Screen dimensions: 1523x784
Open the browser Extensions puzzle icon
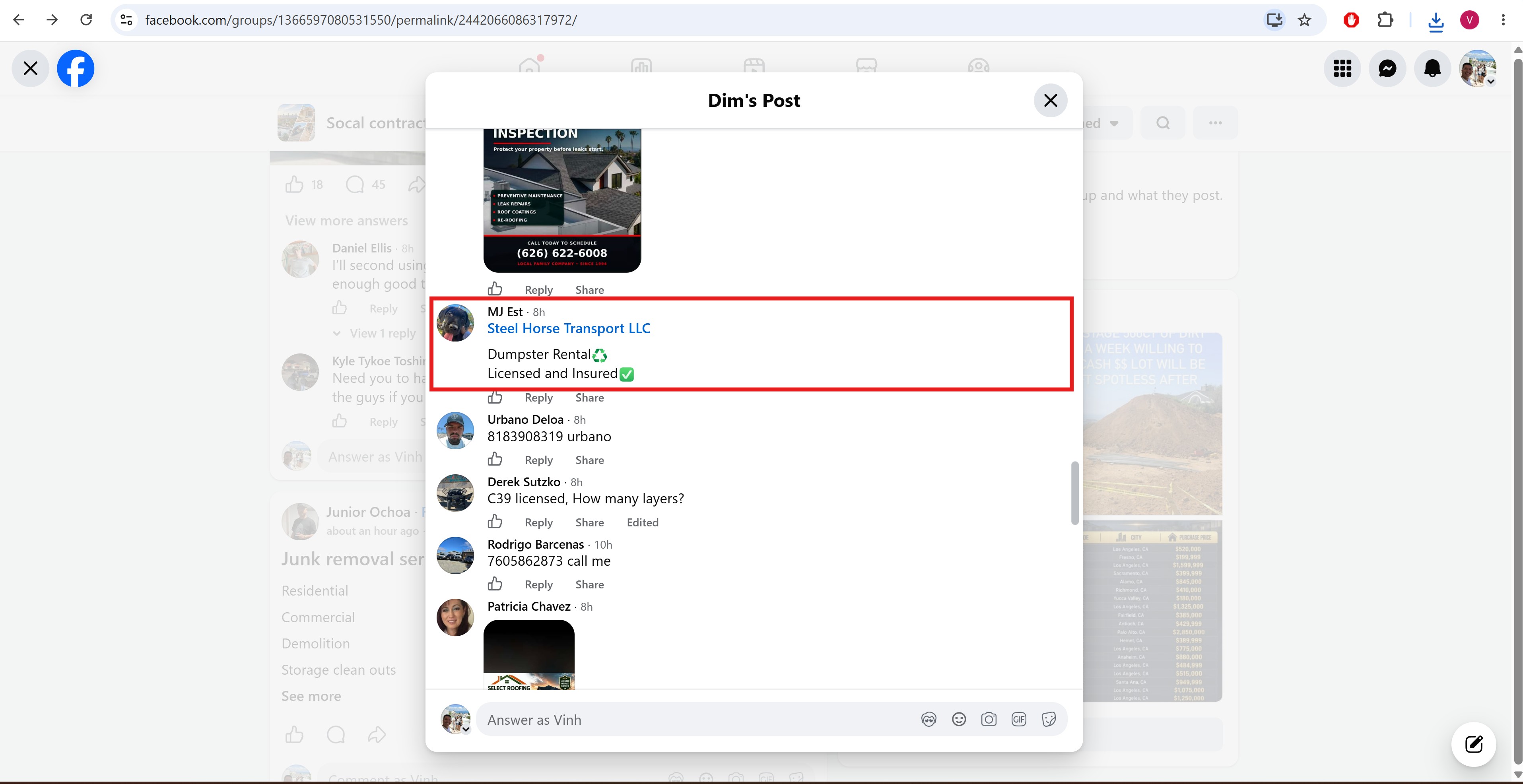[x=1385, y=20]
